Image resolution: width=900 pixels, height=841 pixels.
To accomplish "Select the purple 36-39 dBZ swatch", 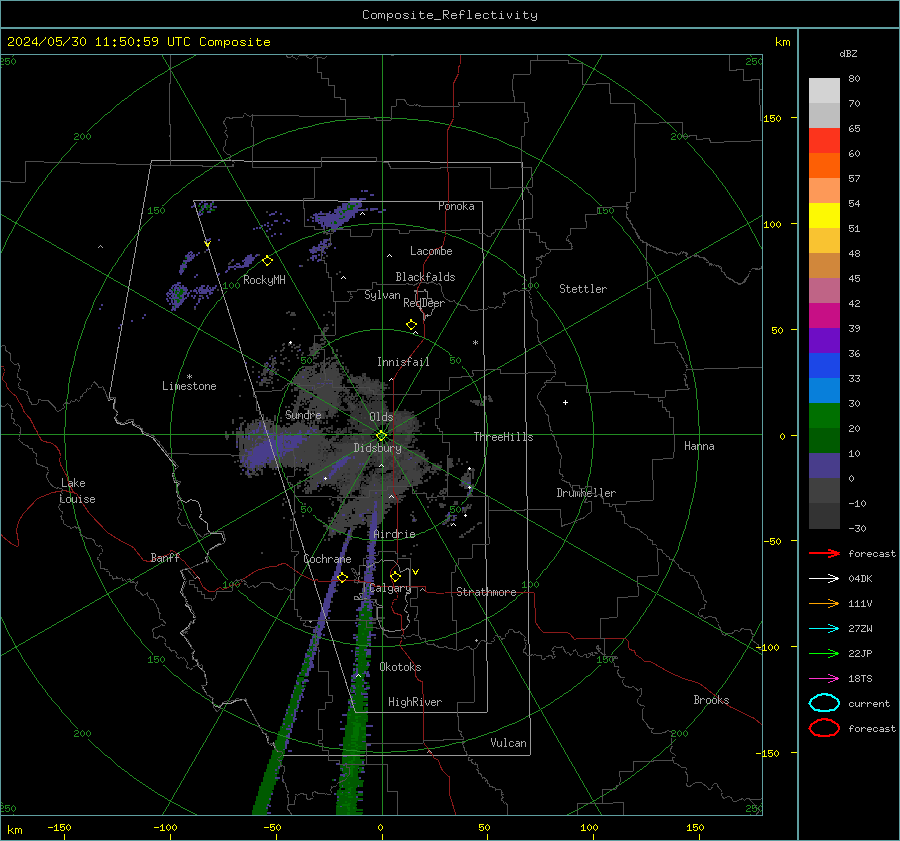I will click(824, 340).
